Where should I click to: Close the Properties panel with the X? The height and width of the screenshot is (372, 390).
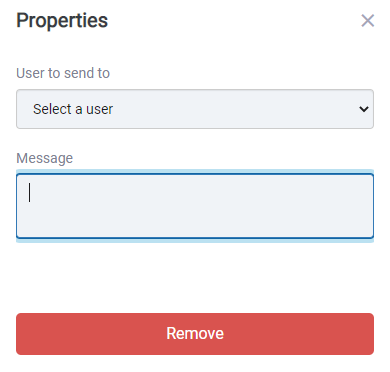pos(368,21)
